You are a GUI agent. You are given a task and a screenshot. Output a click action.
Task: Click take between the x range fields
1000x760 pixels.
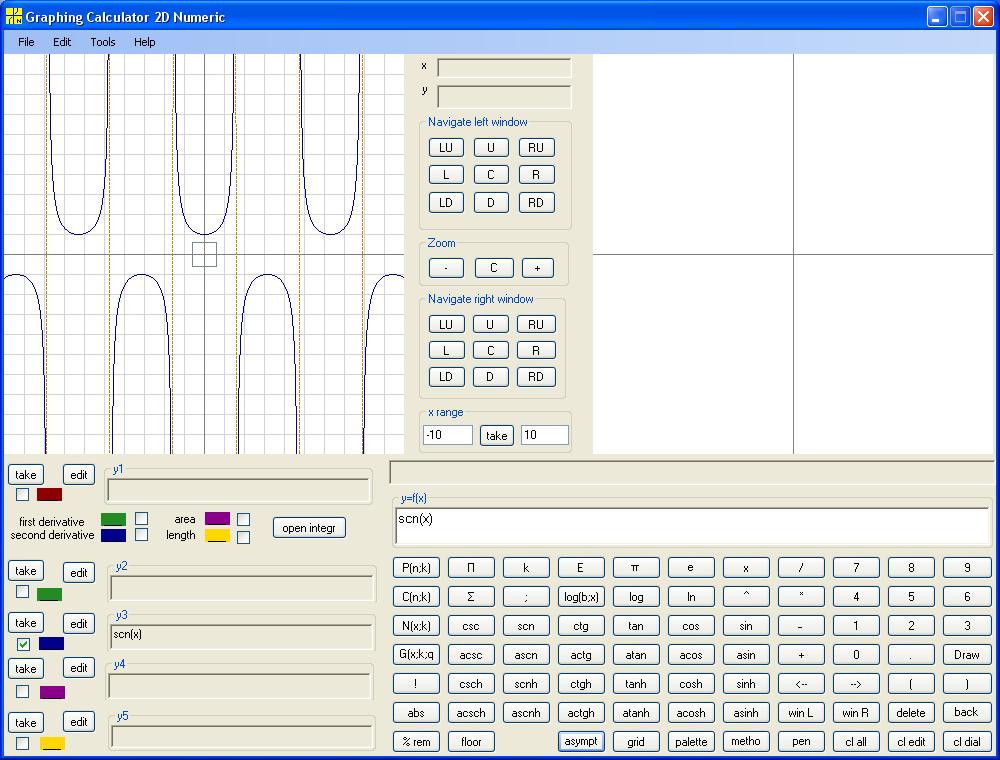[x=497, y=435]
